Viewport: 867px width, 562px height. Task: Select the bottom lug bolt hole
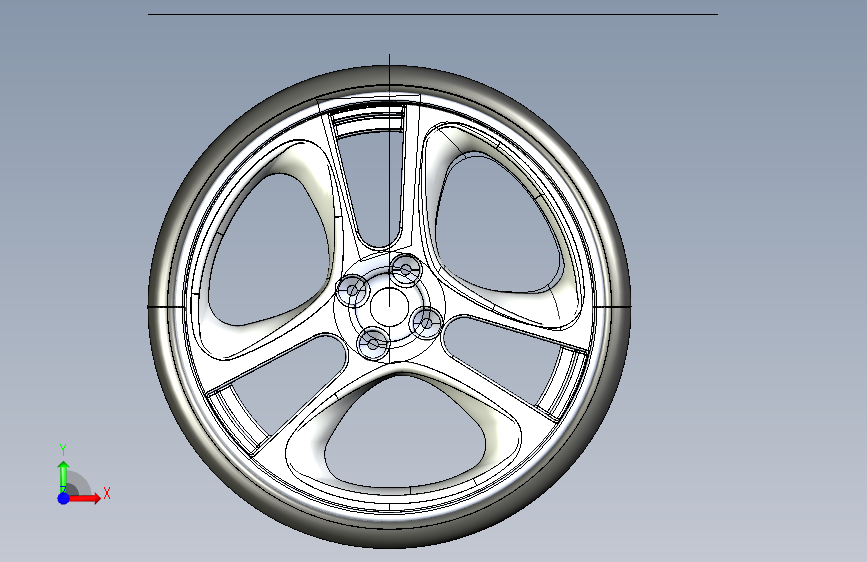[374, 344]
